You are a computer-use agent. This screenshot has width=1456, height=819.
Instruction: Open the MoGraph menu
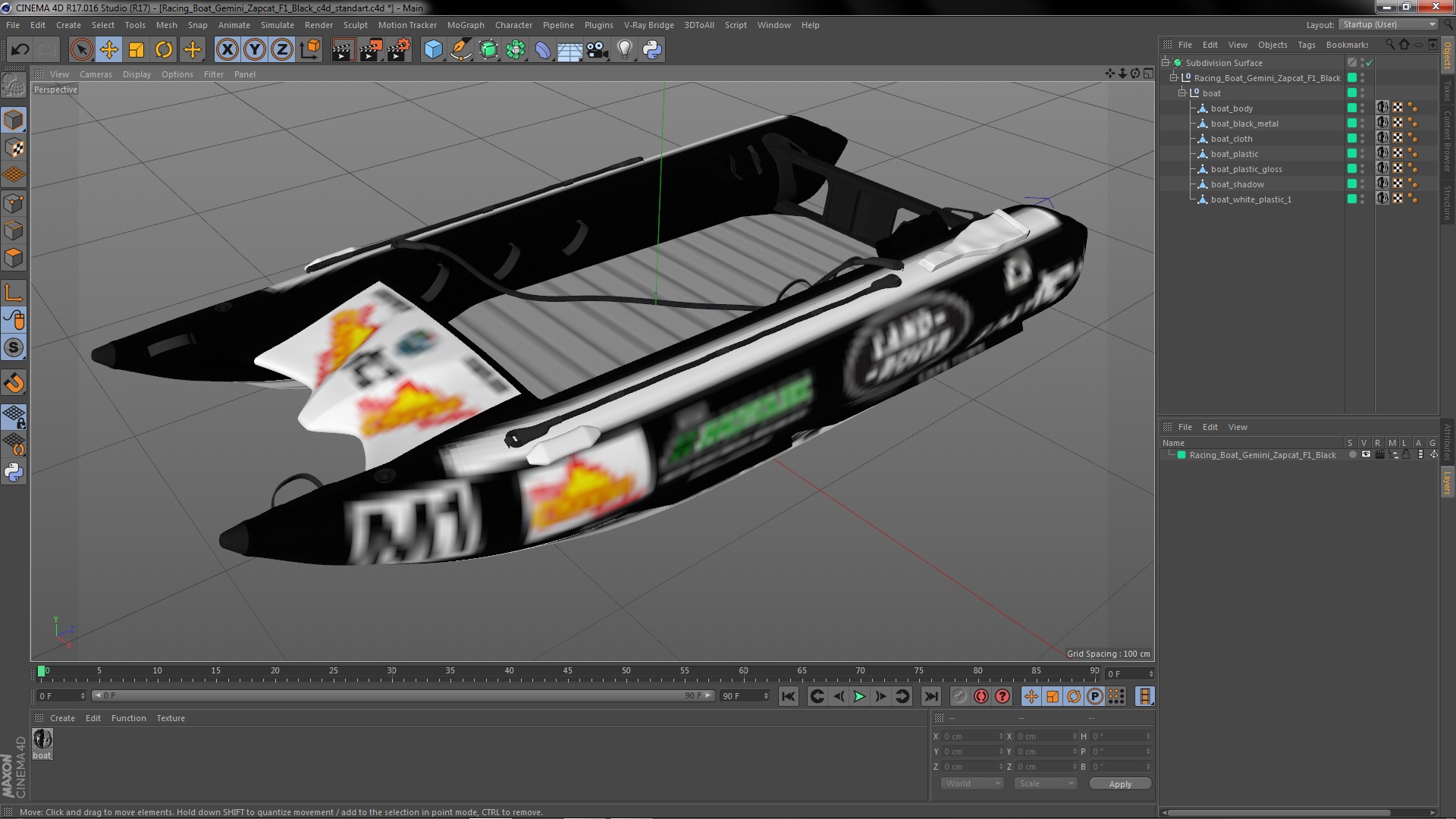pyautogui.click(x=466, y=25)
